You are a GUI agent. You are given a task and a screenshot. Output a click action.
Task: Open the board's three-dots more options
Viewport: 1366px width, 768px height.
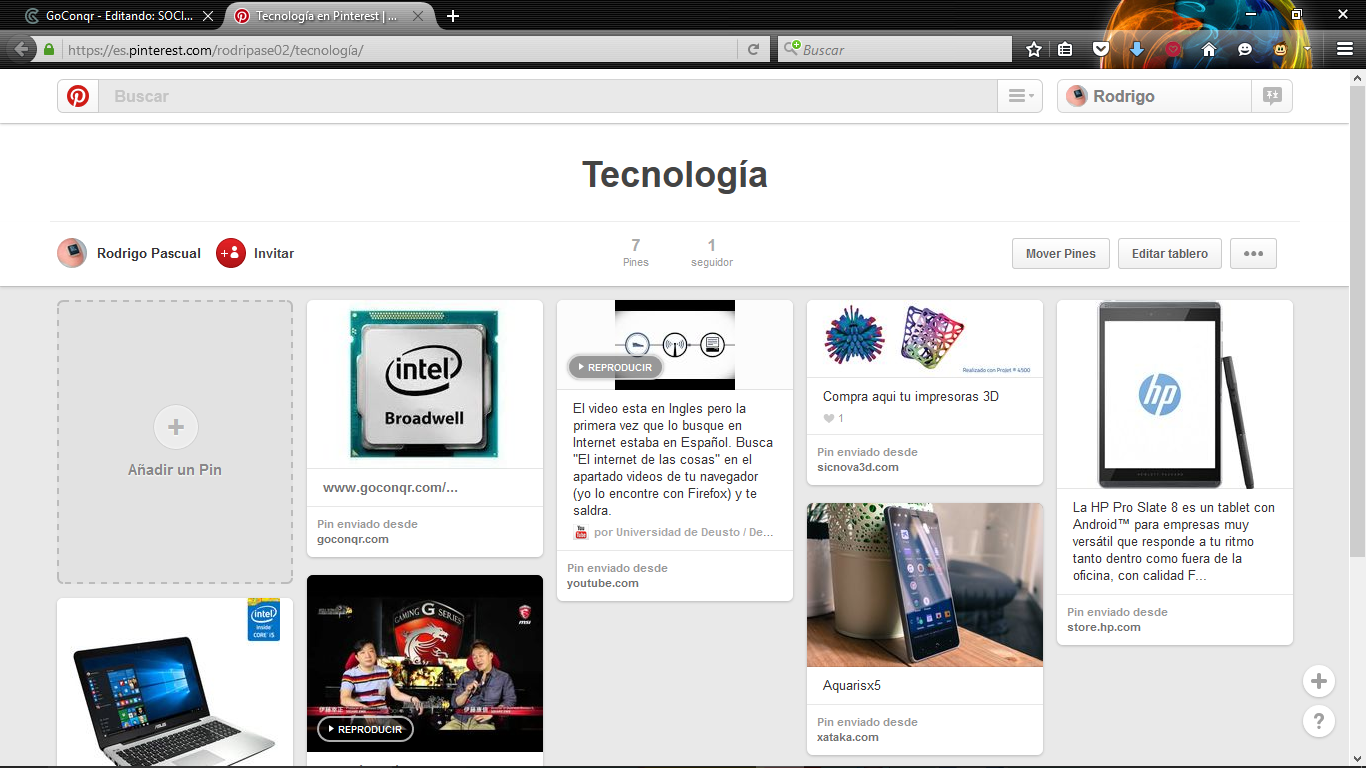tap(1253, 253)
